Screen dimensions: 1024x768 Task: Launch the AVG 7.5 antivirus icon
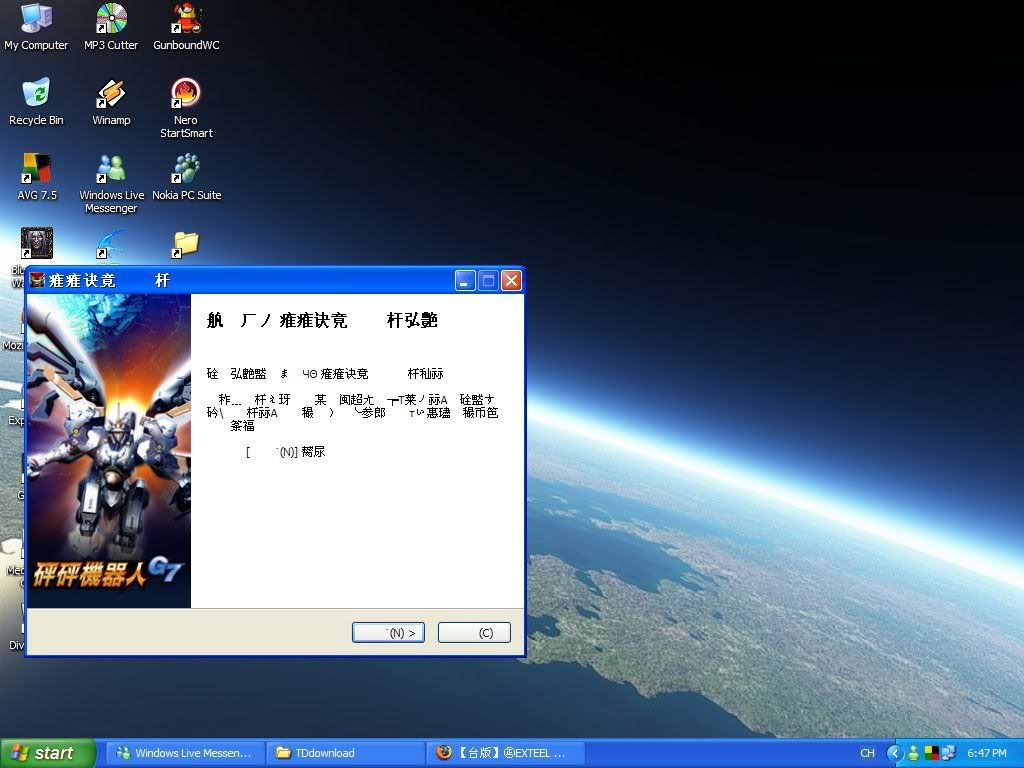36,170
